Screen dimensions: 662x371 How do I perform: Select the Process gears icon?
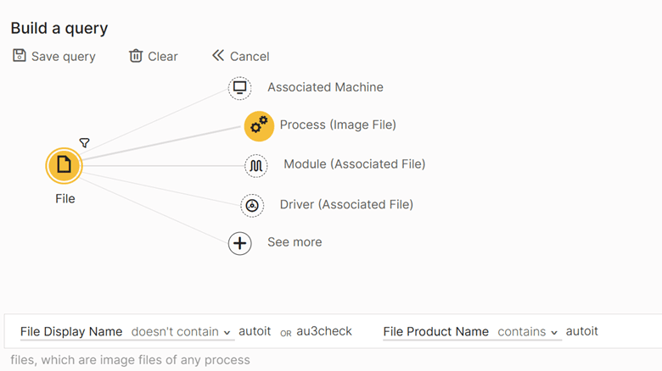click(x=259, y=126)
